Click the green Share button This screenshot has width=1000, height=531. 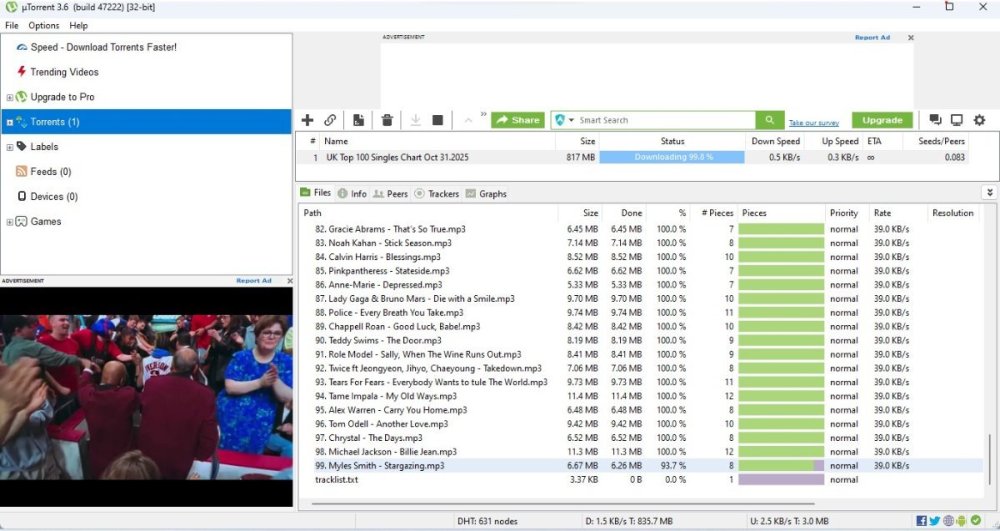pyautogui.click(x=518, y=120)
